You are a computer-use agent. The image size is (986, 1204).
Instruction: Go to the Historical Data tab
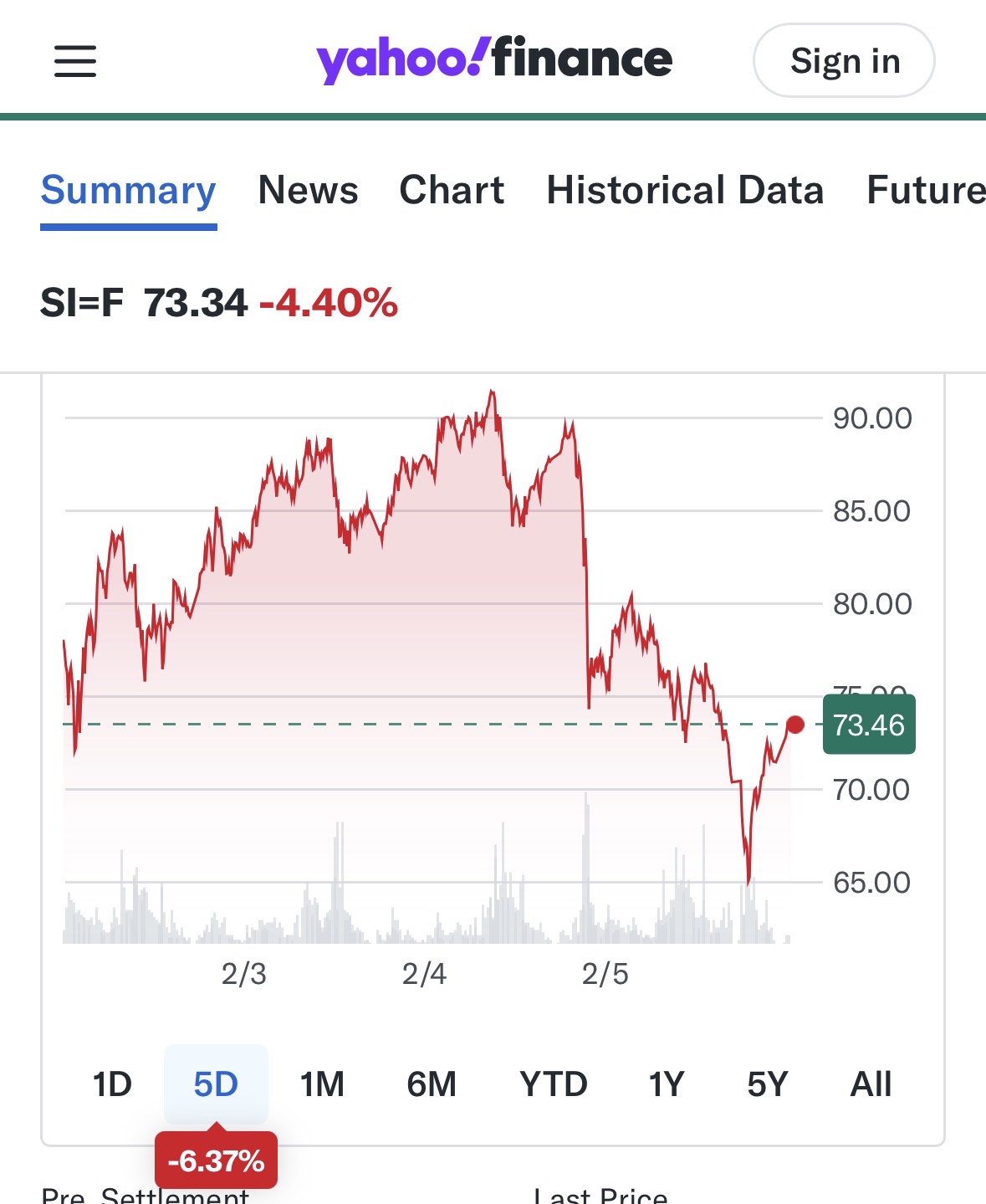685,191
